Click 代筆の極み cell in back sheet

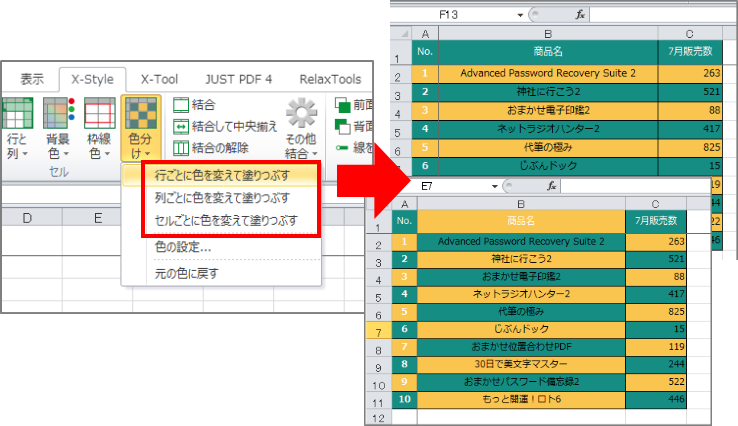click(x=548, y=147)
